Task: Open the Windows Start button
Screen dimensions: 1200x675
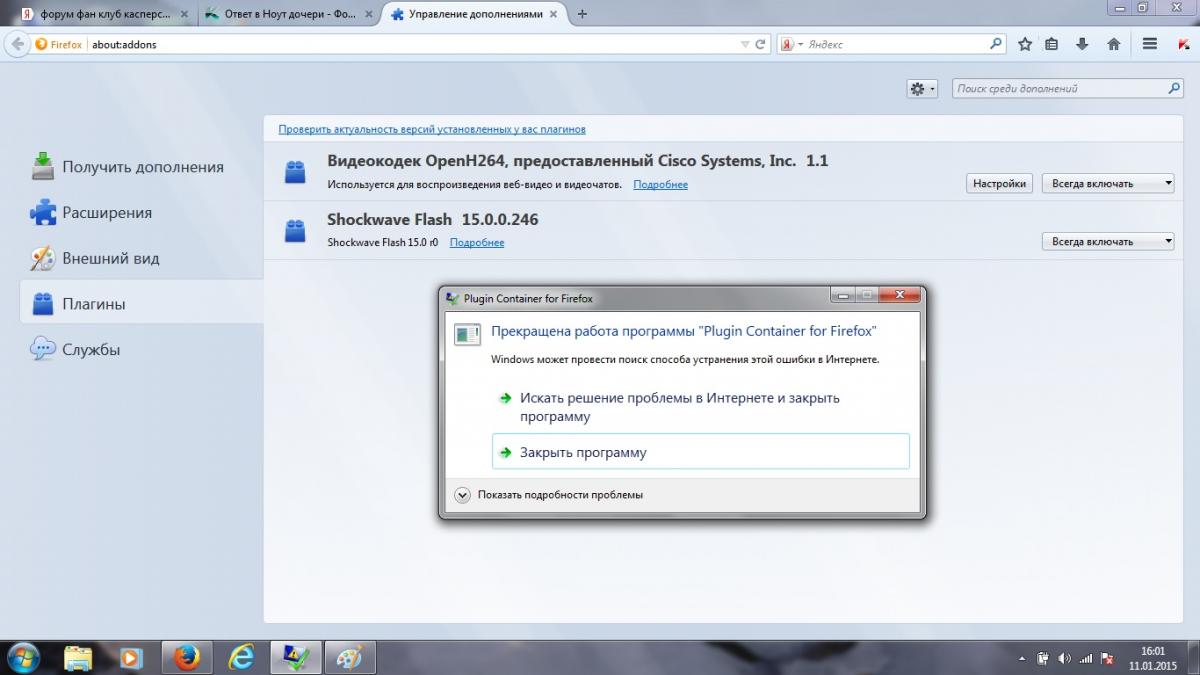Action: click(x=21, y=657)
